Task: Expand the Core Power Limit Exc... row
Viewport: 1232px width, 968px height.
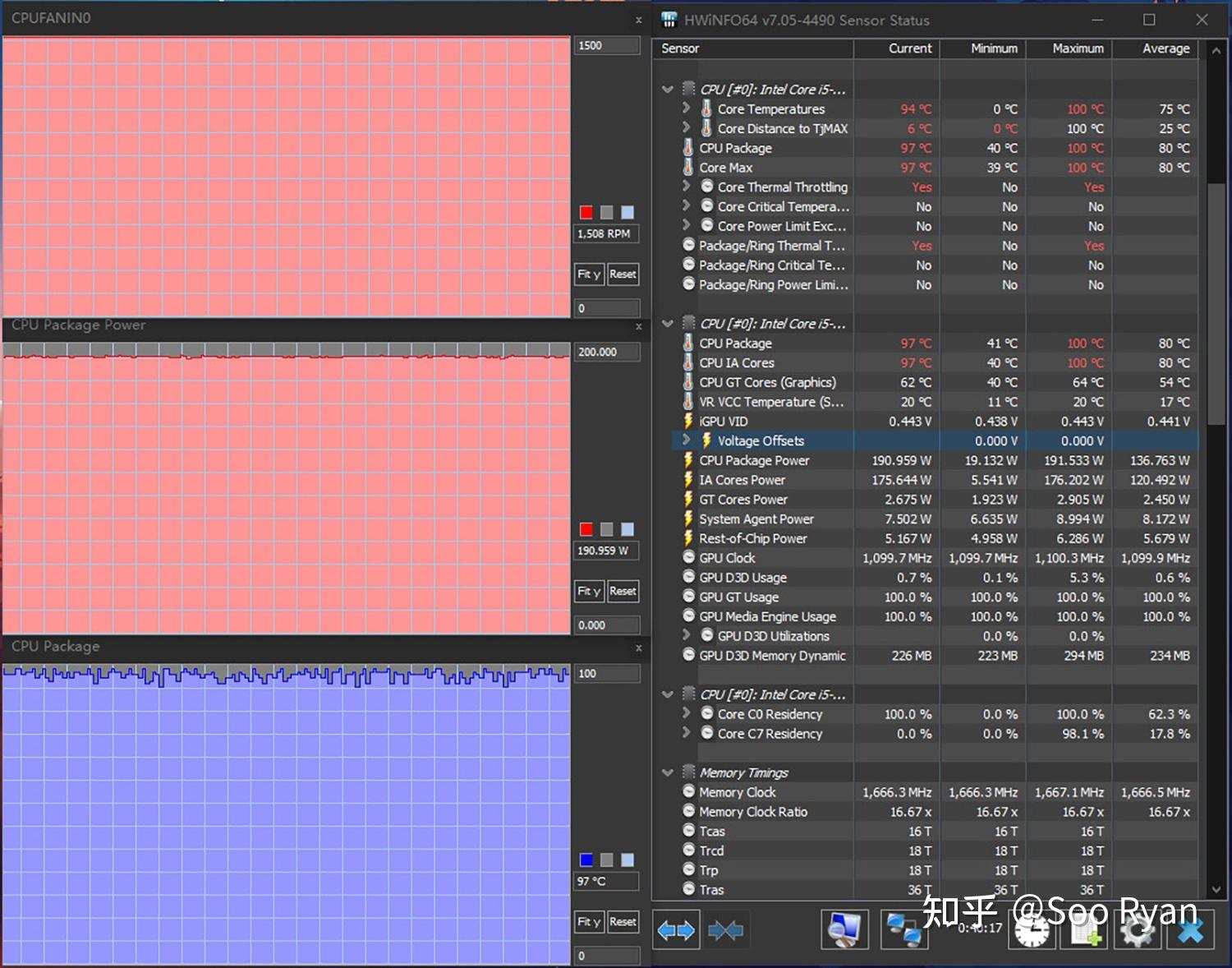Action: (687, 225)
